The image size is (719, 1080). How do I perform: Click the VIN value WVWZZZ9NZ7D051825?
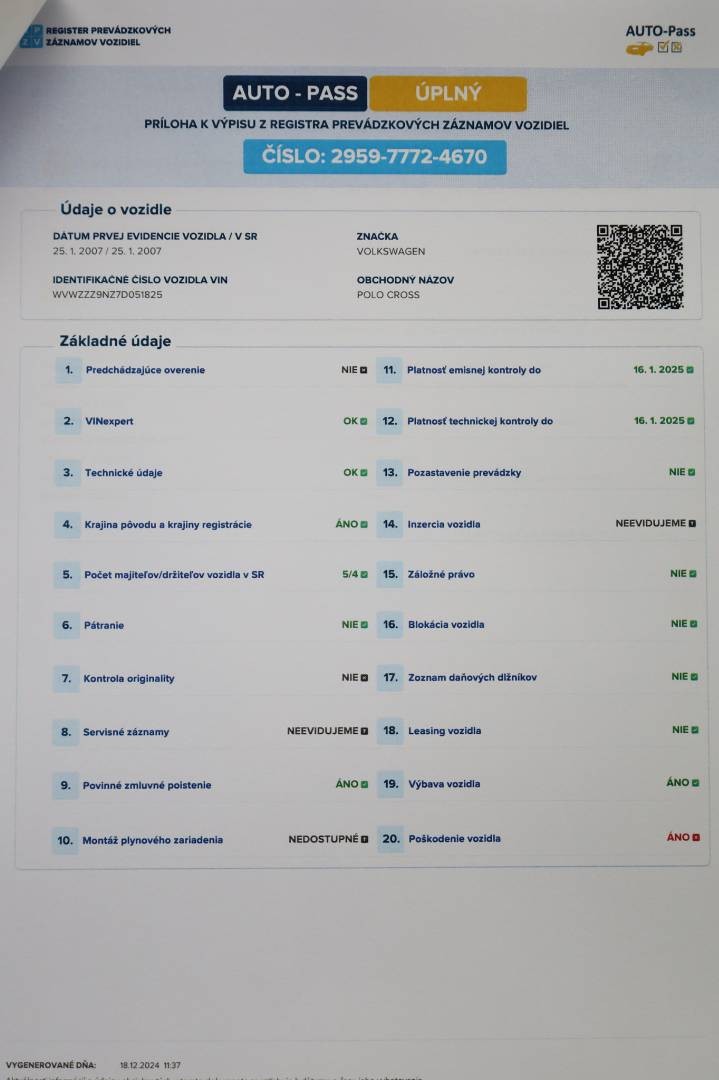pos(107,295)
